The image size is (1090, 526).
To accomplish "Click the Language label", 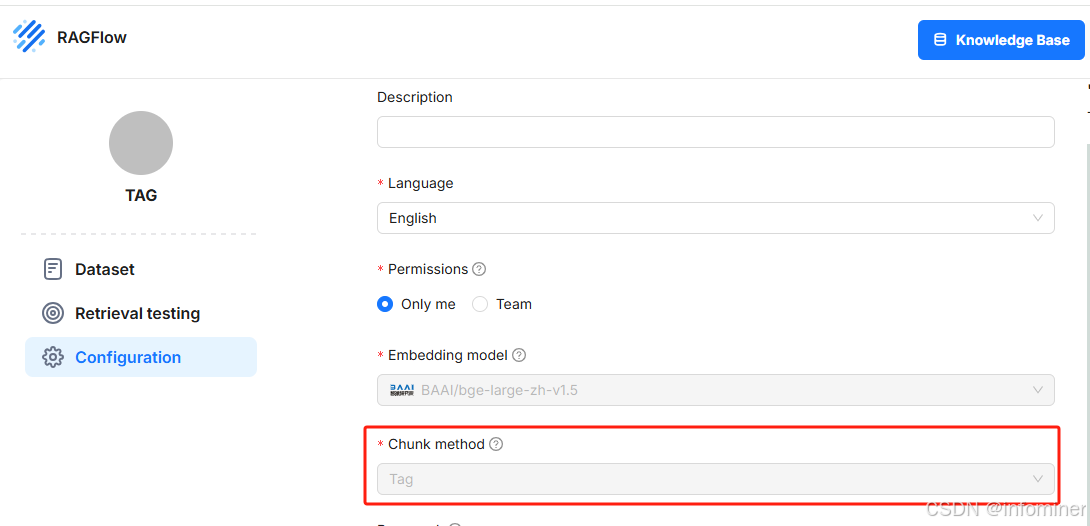I will point(421,183).
